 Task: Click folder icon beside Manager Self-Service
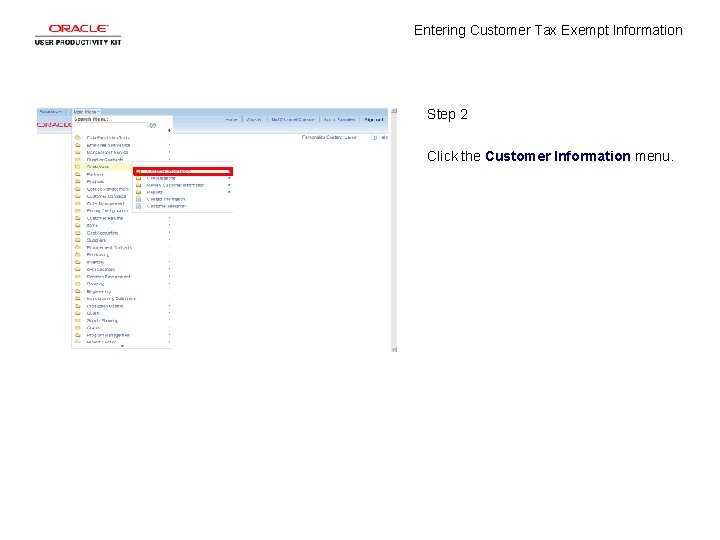[x=78, y=152]
